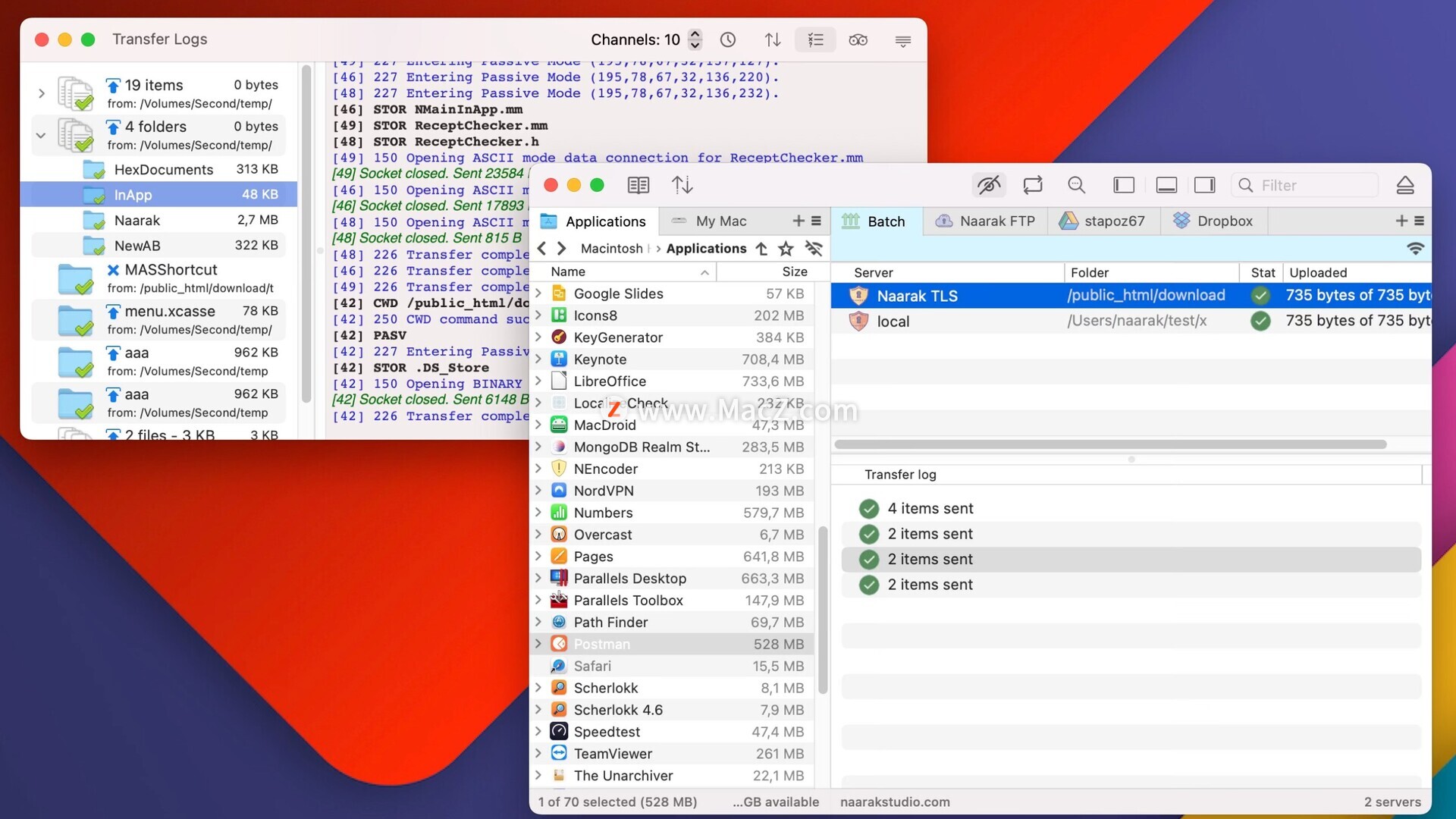The image size is (1456, 819).
Task: Open transfer history clock icon in Transfer Logs
Action: pos(728,39)
